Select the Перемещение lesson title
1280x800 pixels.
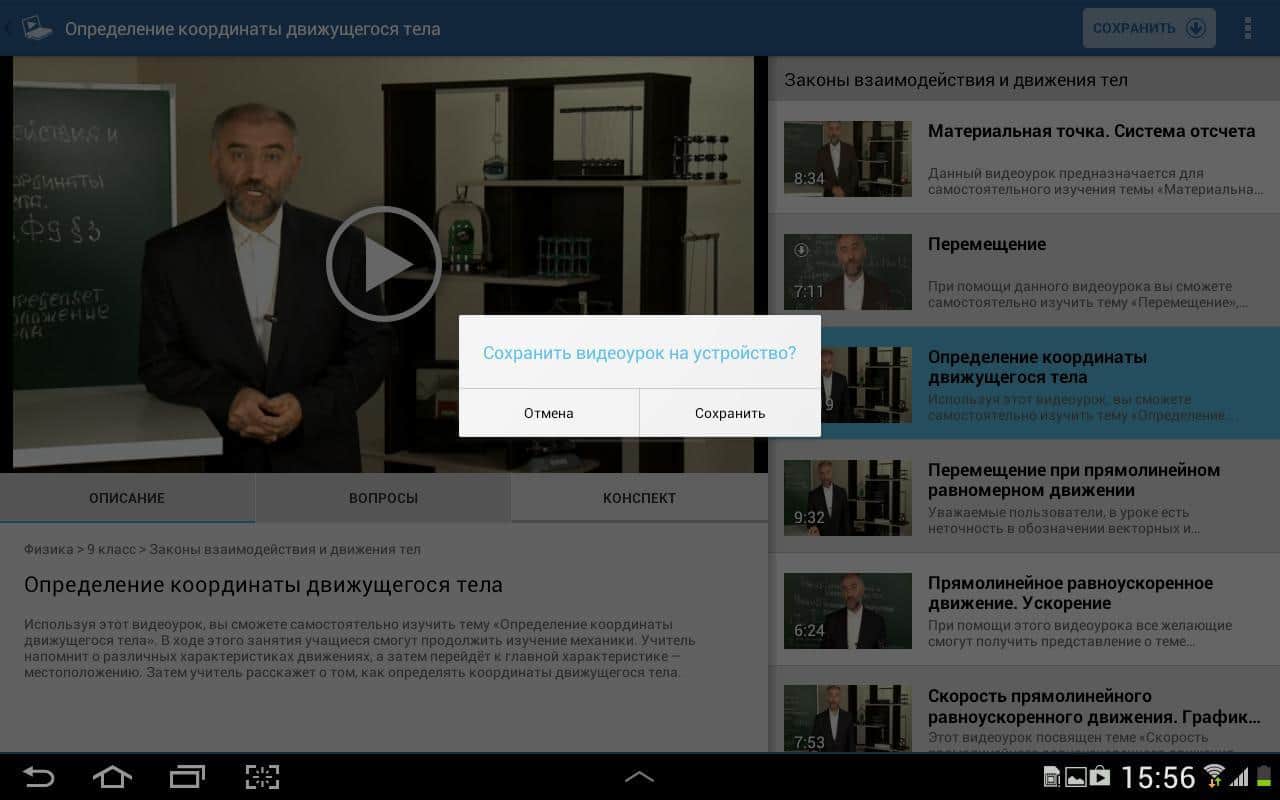click(986, 244)
